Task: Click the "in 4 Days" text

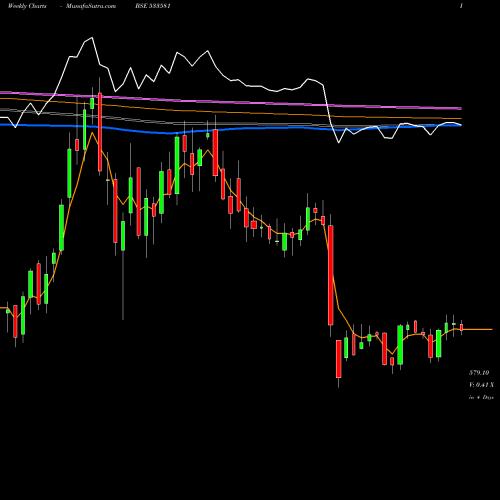Action: pyautogui.click(x=481, y=397)
